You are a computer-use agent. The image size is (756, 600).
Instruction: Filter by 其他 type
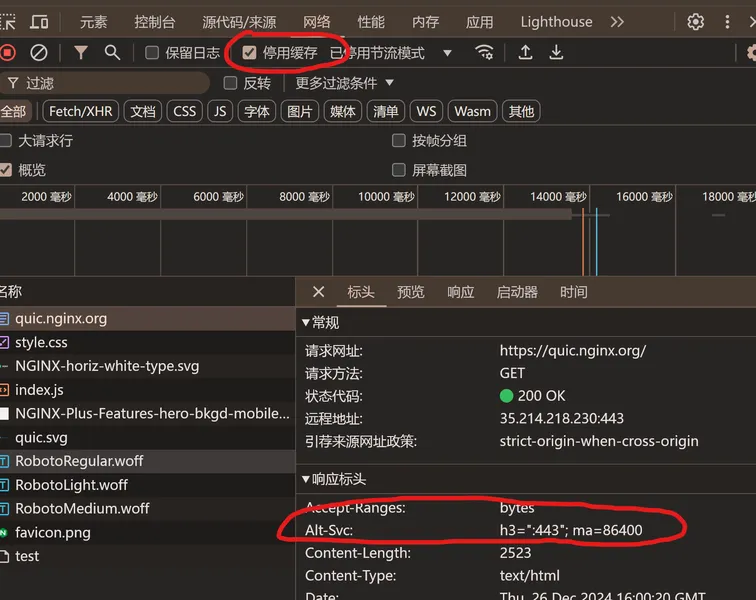click(x=521, y=111)
